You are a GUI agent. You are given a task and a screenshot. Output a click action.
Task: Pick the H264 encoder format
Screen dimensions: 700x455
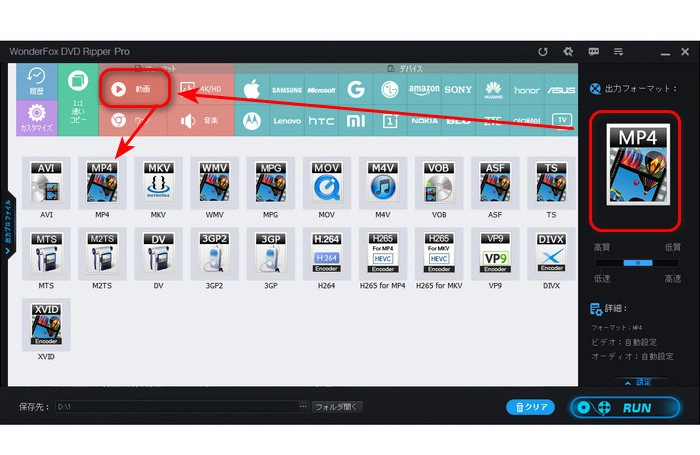326,253
